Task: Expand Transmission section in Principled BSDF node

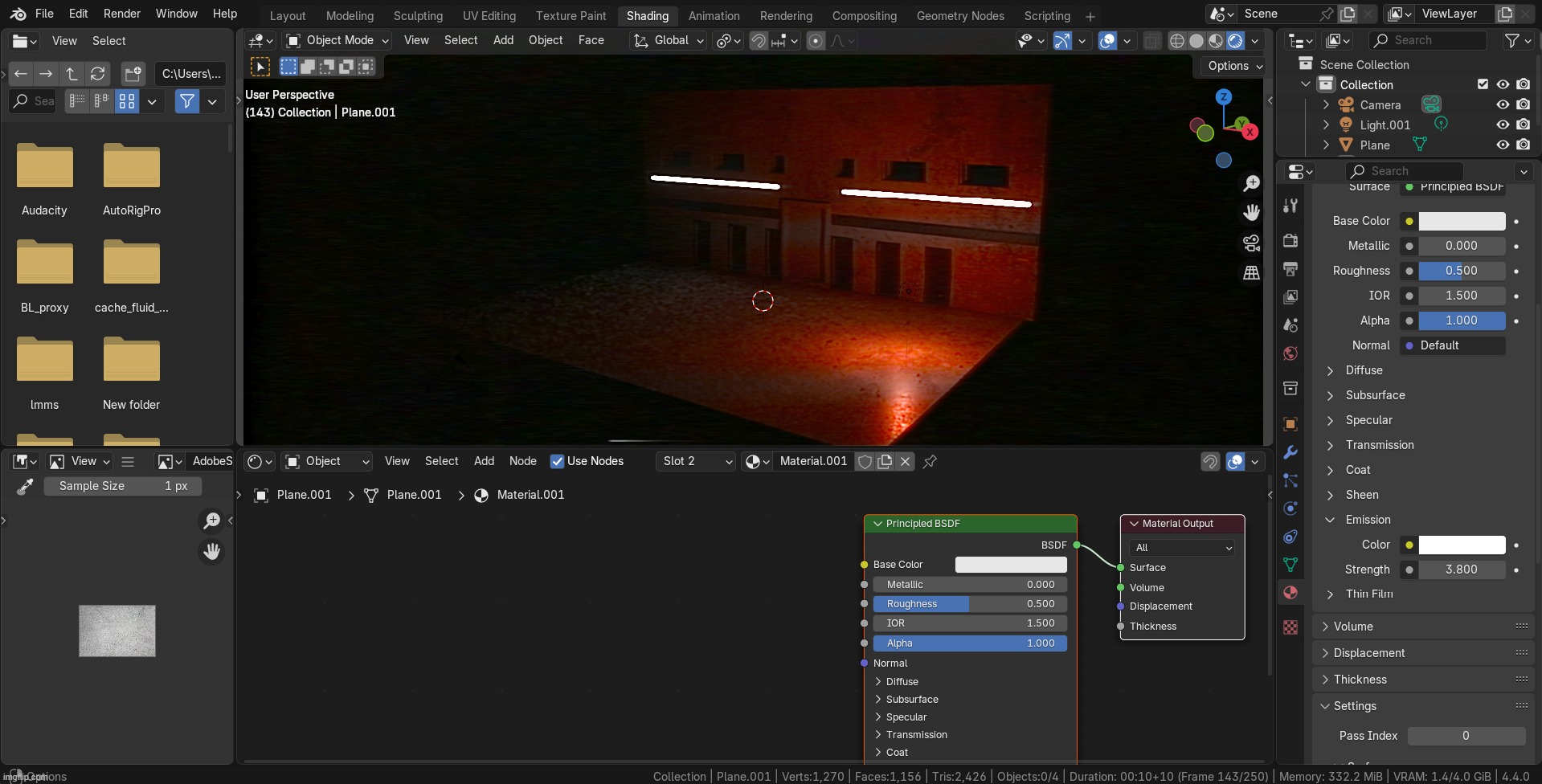Action: [x=878, y=735]
